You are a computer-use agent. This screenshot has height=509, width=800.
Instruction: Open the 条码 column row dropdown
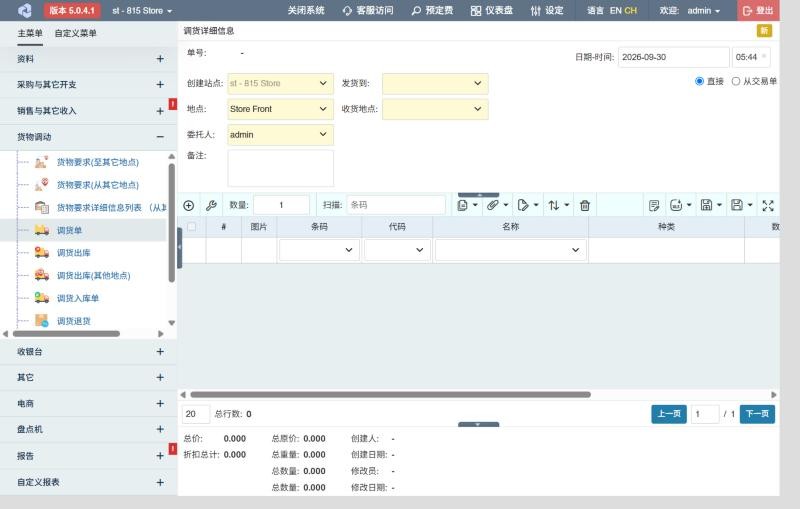click(319, 250)
